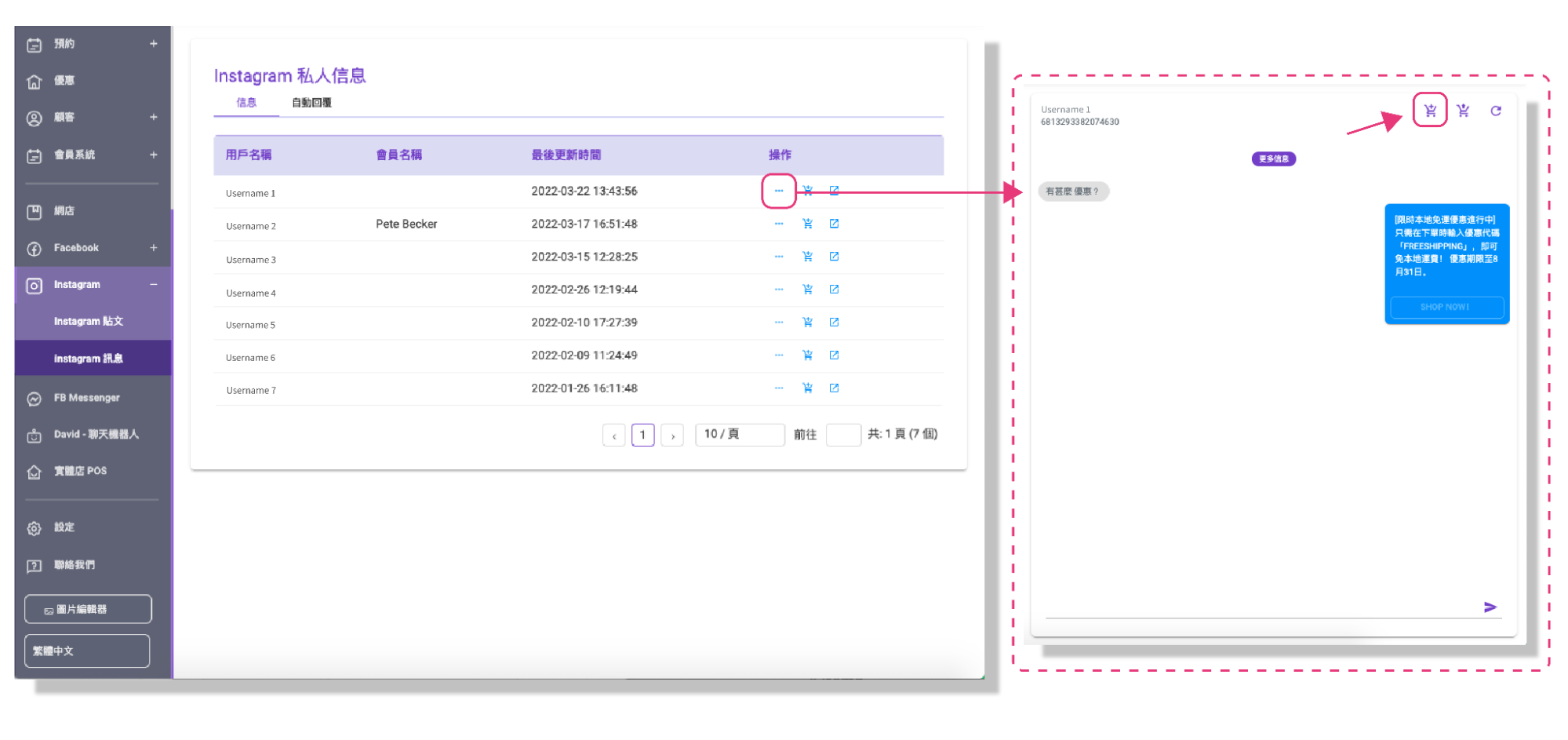Open the external link icon for Username 5
This screenshot has width=1568, height=740.
[834, 323]
